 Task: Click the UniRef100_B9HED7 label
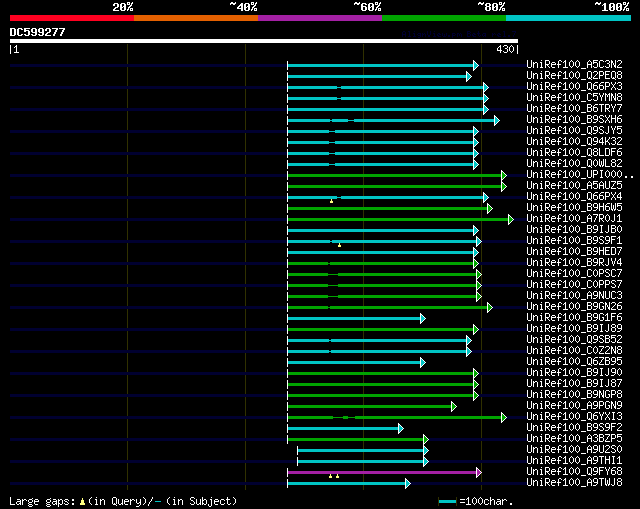point(574,251)
